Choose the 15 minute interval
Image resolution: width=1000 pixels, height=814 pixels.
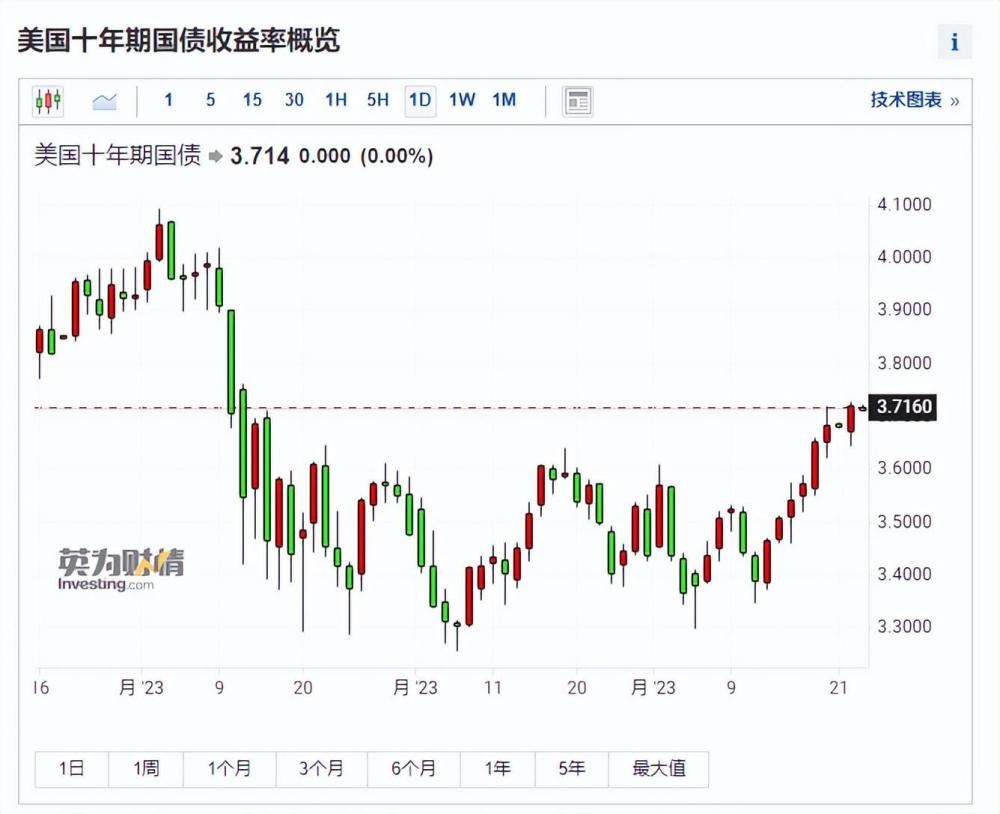coord(252,100)
